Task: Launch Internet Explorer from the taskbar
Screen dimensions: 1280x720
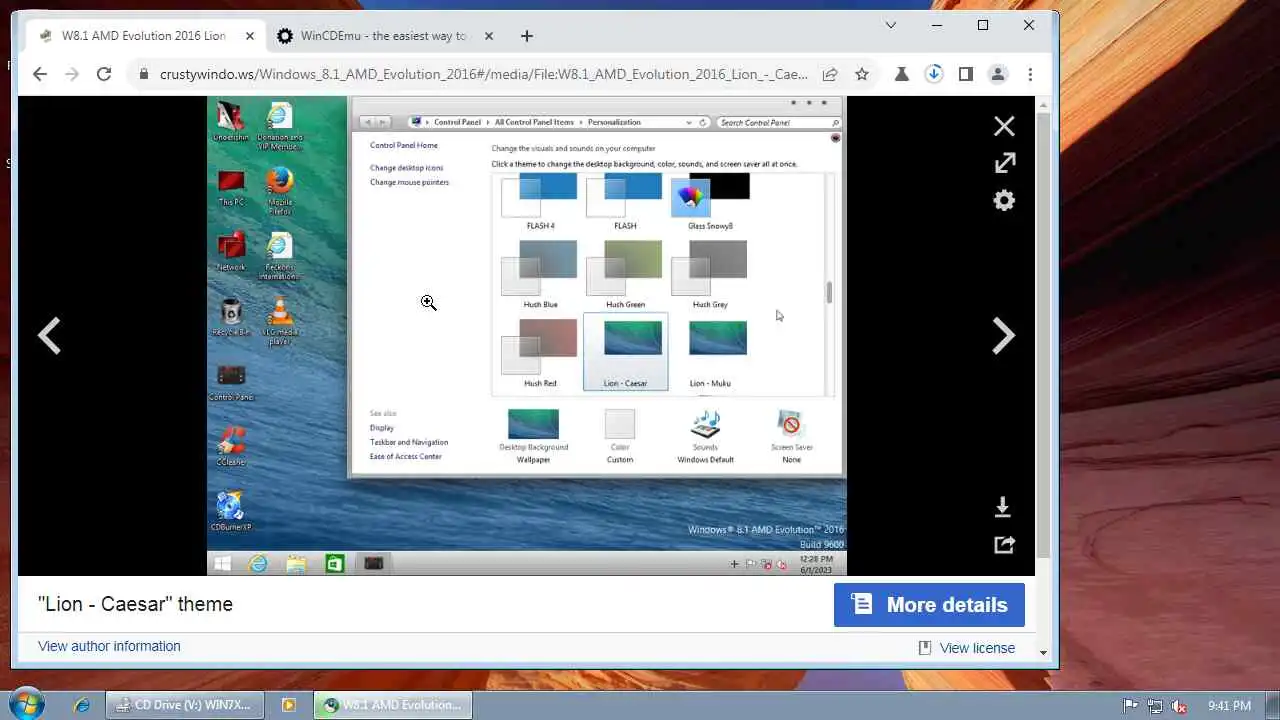Action: (82, 705)
